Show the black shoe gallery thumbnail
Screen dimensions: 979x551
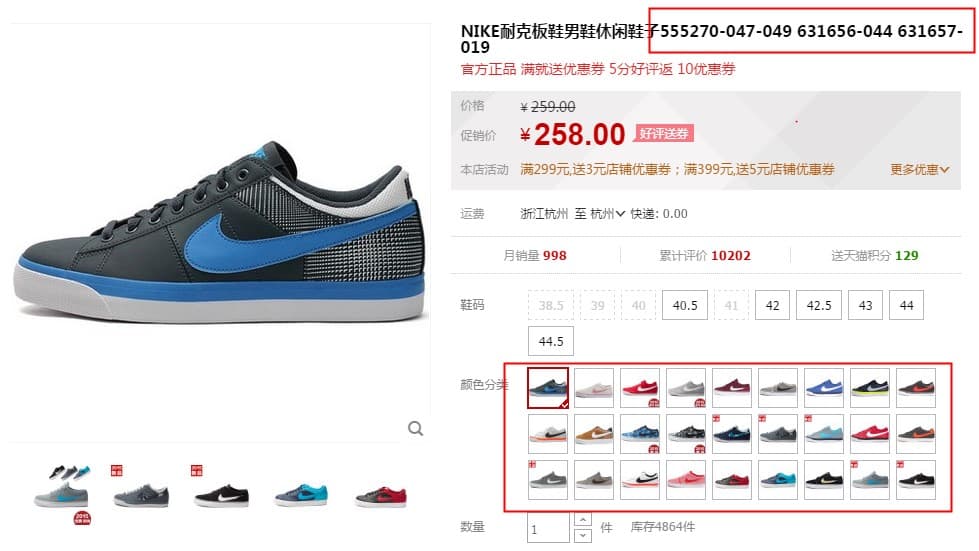(221, 494)
